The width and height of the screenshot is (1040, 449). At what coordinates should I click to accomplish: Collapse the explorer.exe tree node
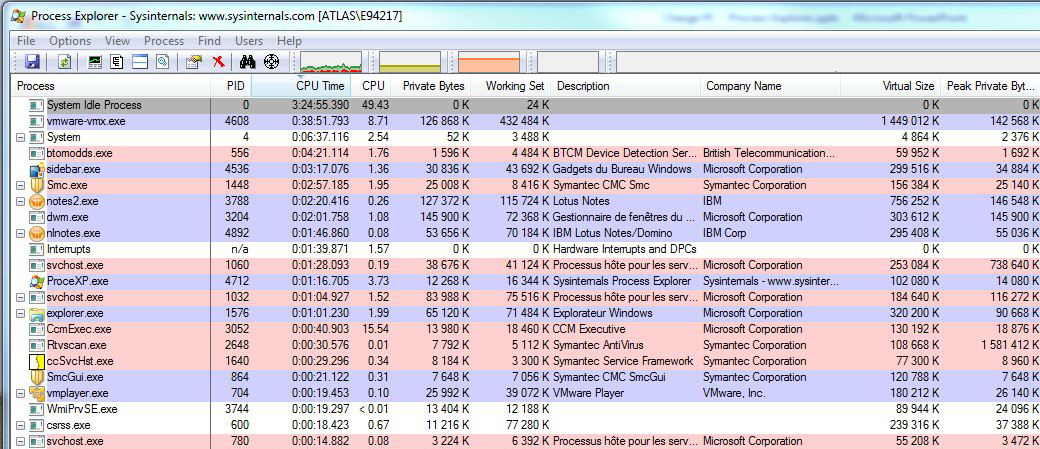point(21,313)
